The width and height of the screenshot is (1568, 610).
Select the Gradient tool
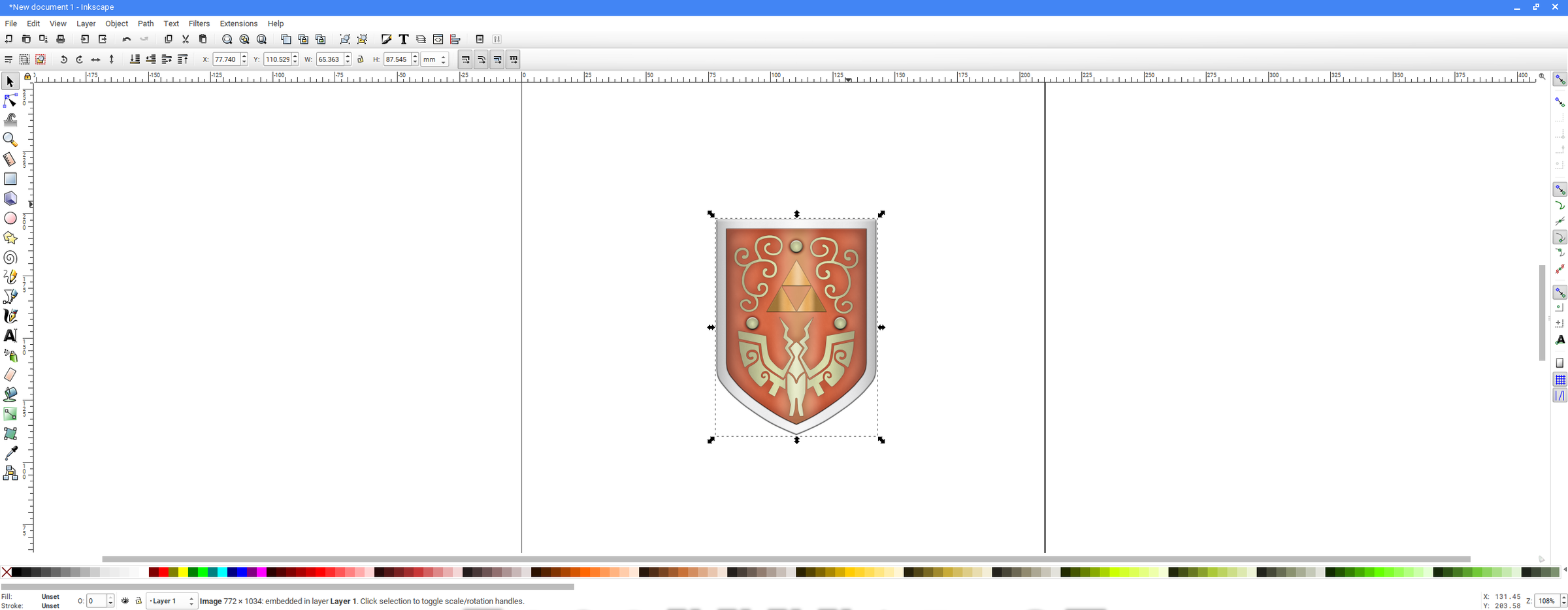tap(10, 414)
